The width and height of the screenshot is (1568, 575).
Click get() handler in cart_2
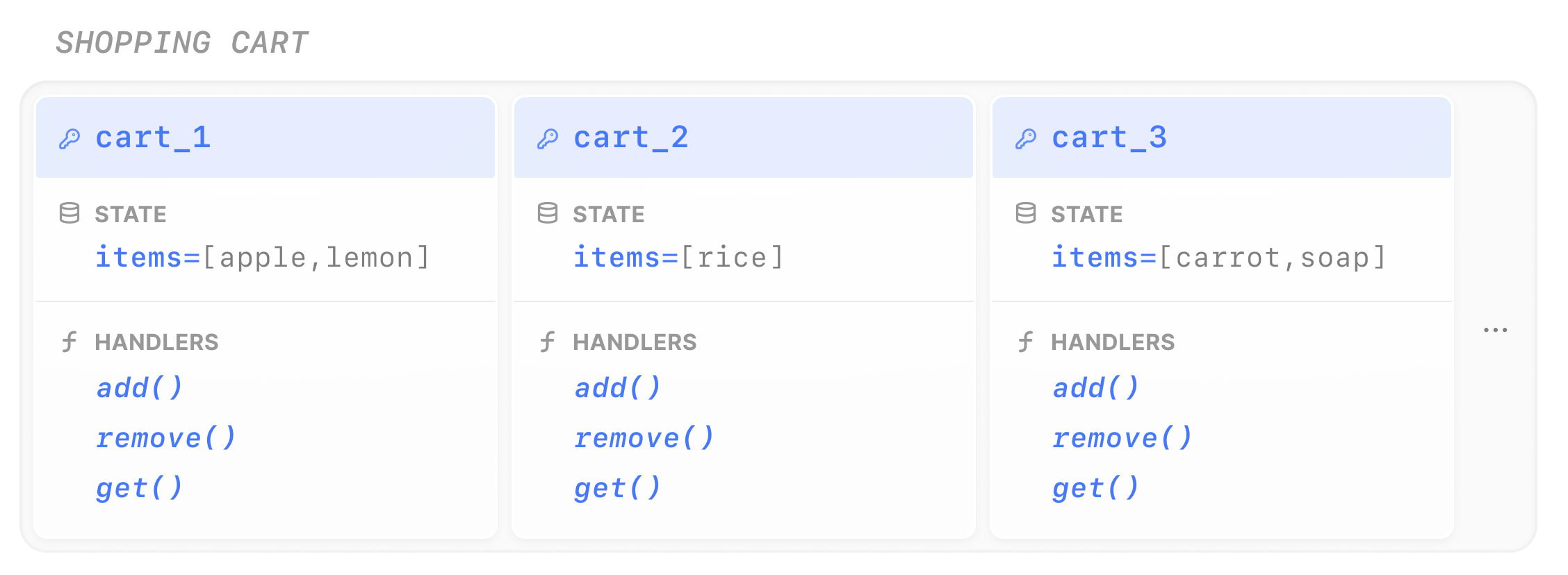pyautogui.click(x=618, y=488)
